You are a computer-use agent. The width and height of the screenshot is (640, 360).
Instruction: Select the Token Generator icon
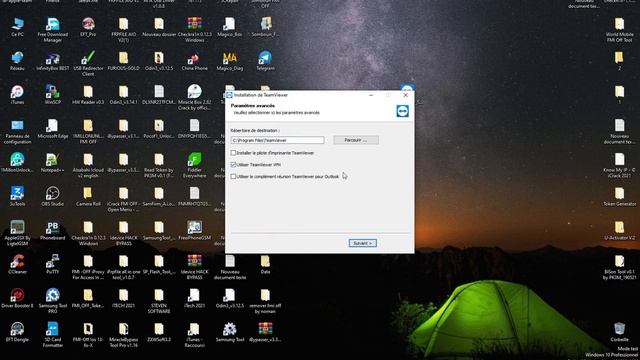coord(620,197)
